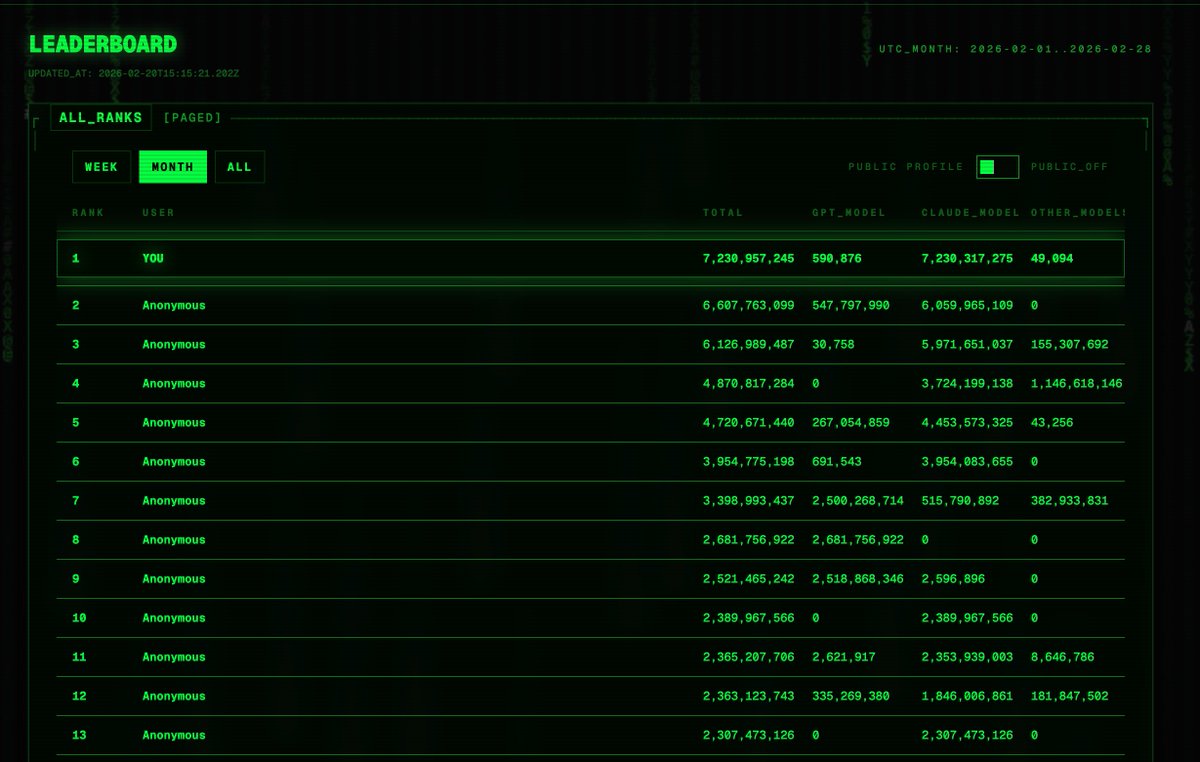1200x762 pixels.
Task: Click total value 6,126,989,487
Action: click(x=749, y=344)
